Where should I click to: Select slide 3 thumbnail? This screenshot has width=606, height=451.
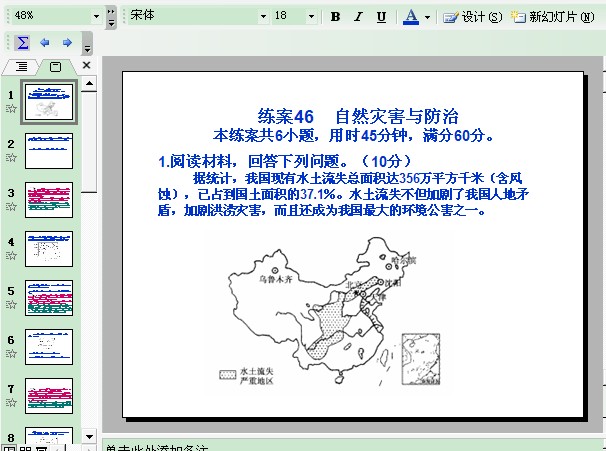[49, 200]
